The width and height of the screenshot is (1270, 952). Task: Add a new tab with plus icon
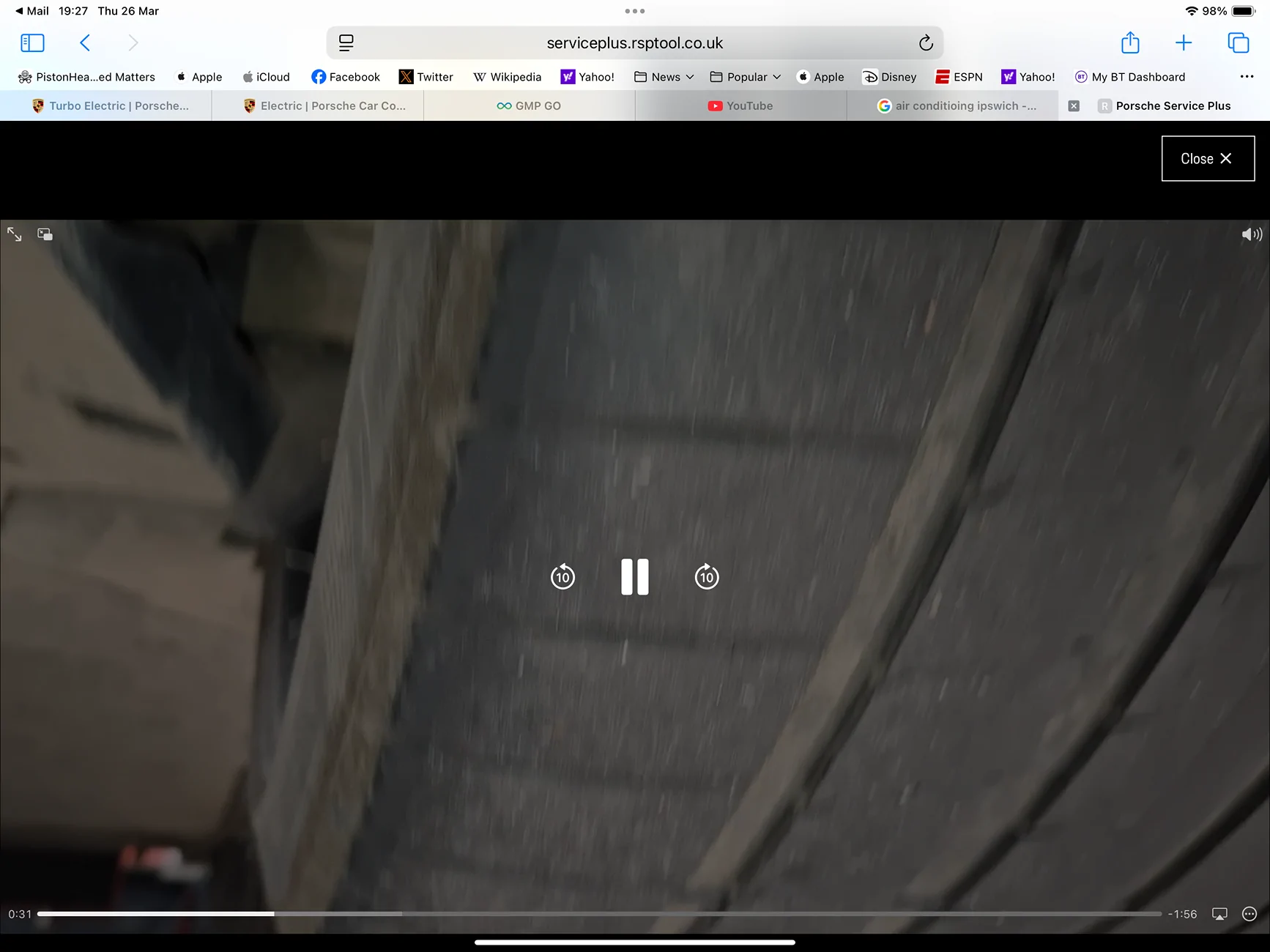point(1184,43)
